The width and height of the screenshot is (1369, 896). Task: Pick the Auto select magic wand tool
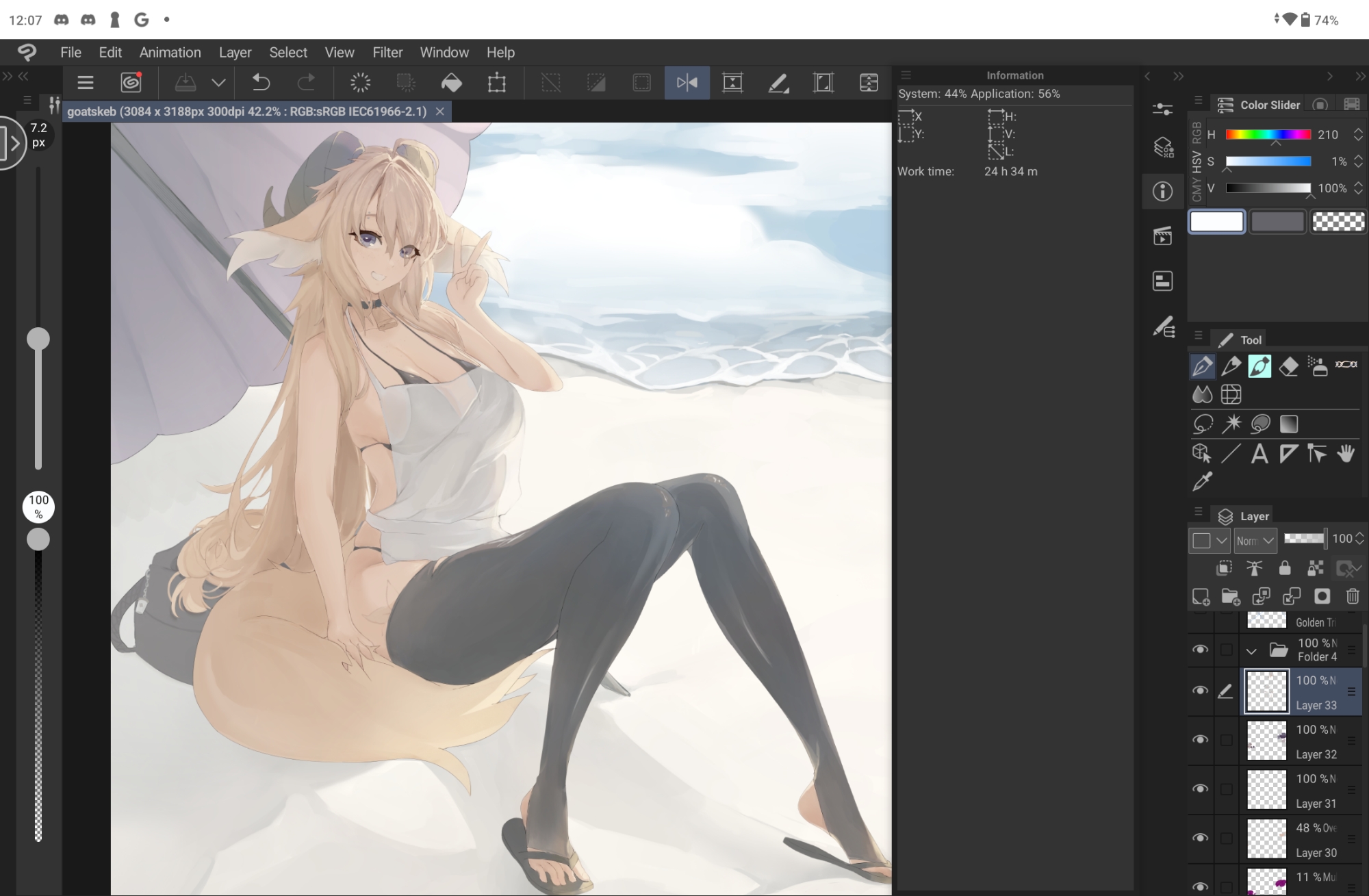(x=1231, y=424)
